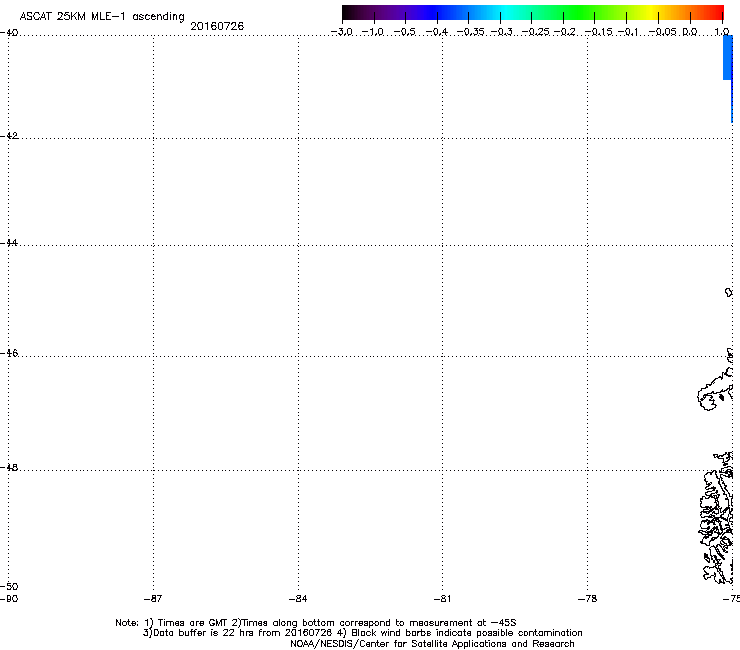Click longitude label -84
The image size is (740, 650).
[298, 599]
